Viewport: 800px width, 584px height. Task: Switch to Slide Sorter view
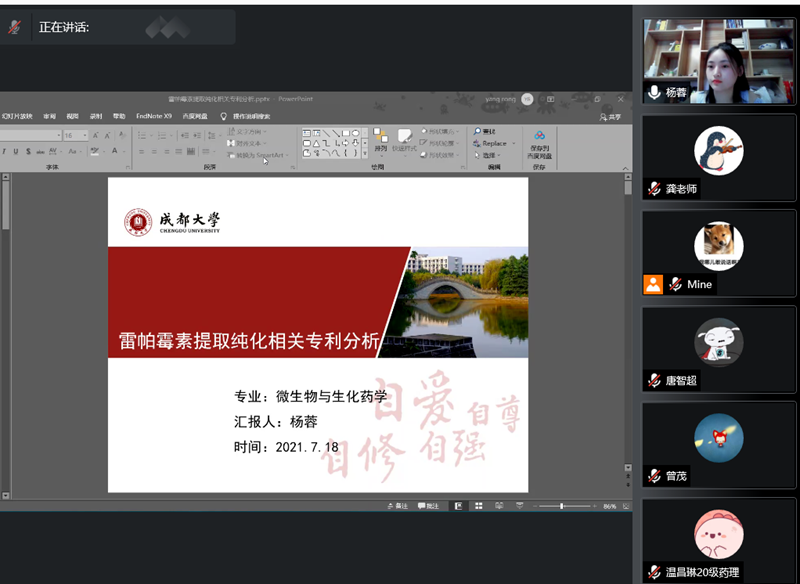tap(479, 506)
